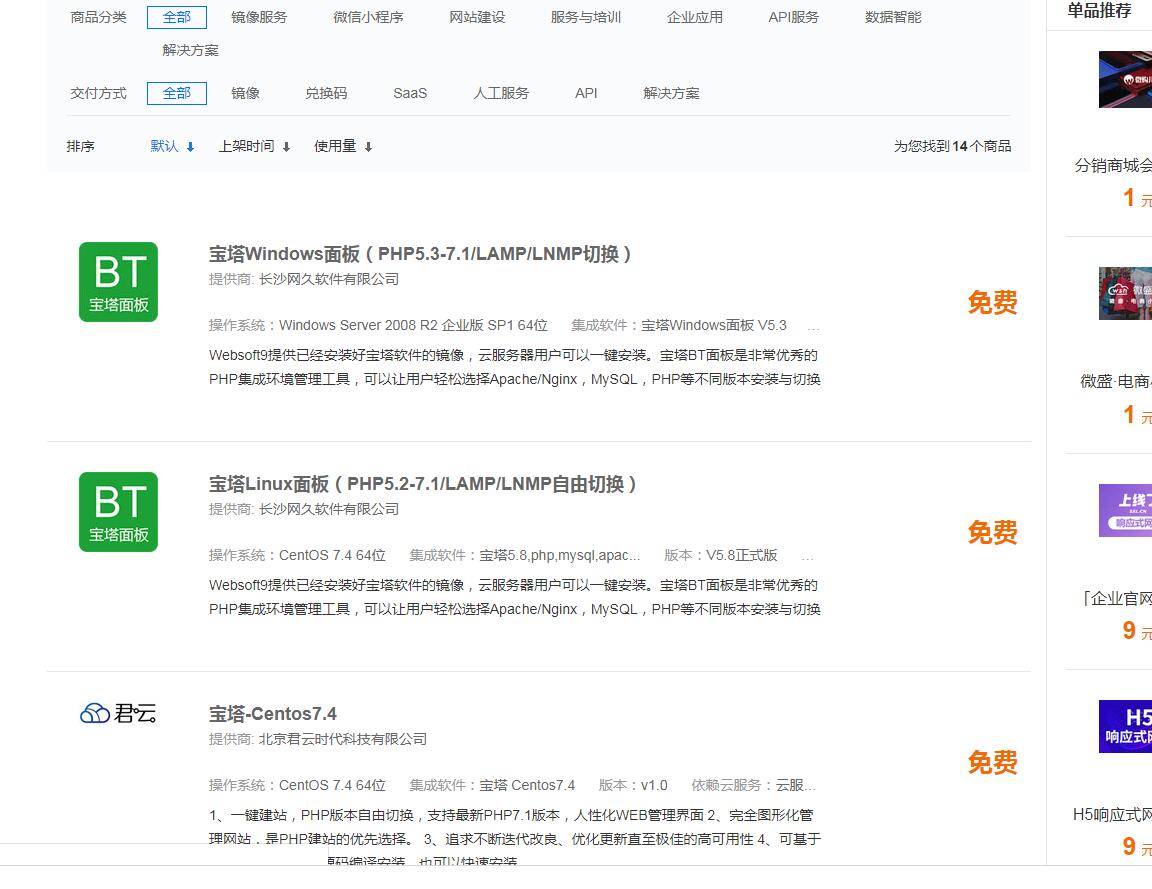1152x889 pixels.
Task: Filter category by 服务与培训
Action: [586, 17]
